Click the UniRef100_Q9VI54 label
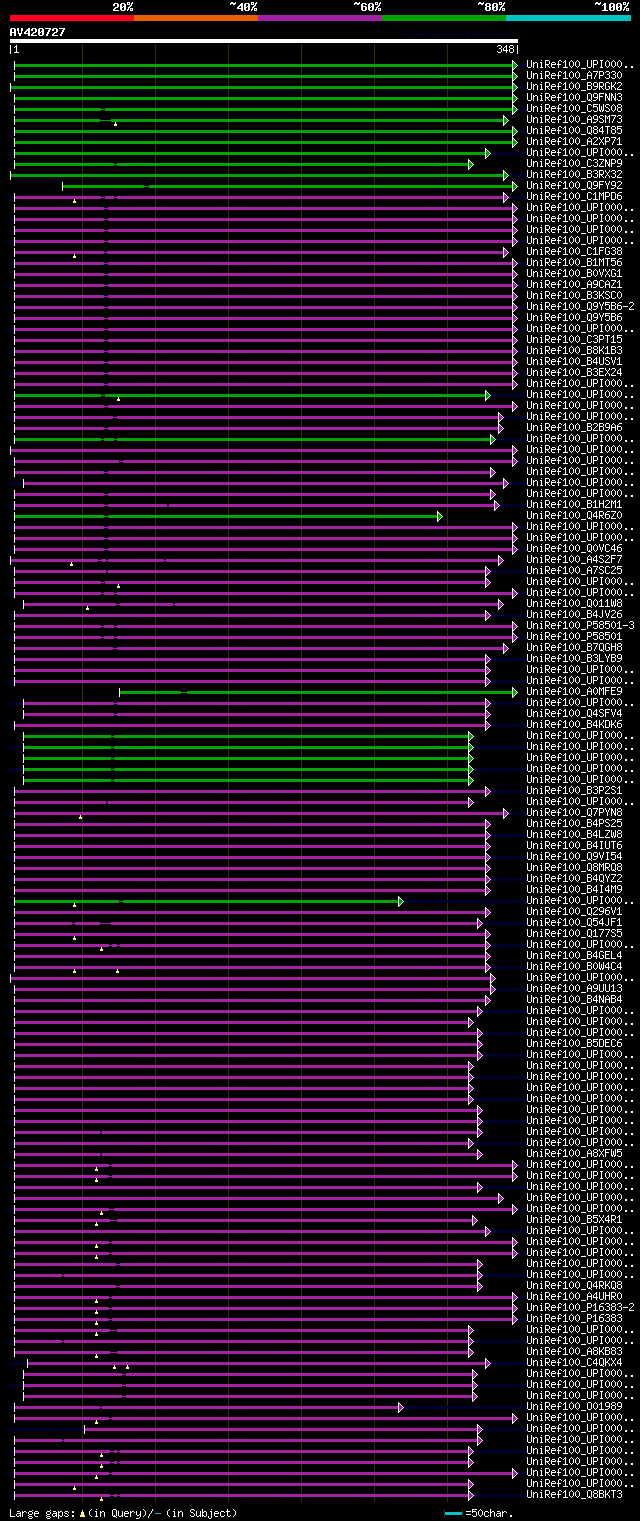Screen dimensions: 640x1521 574,856
